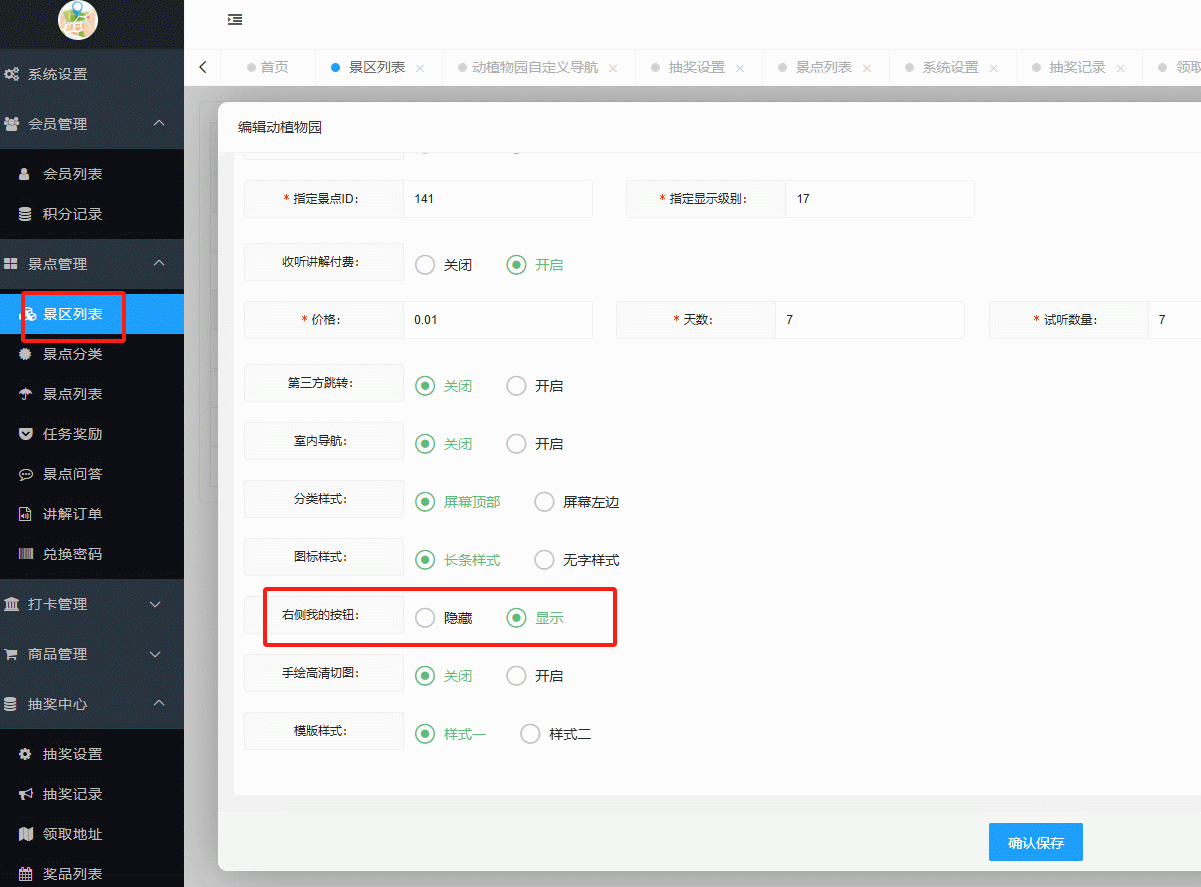This screenshot has width=1201, height=887.
Task: Collapse the 抽奖中心 menu chevron
Action: 158,703
